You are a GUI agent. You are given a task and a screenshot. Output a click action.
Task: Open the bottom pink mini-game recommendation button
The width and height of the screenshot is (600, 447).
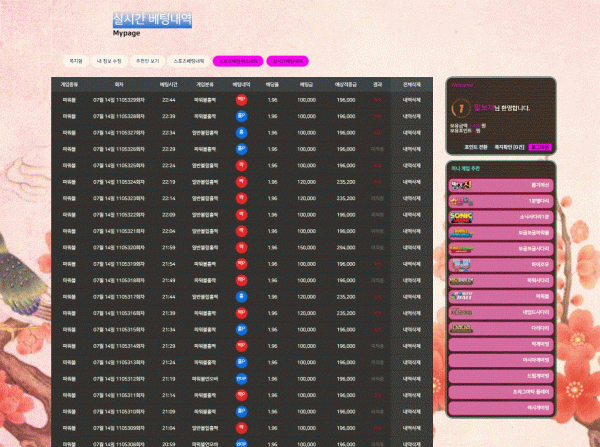tap(501, 408)
